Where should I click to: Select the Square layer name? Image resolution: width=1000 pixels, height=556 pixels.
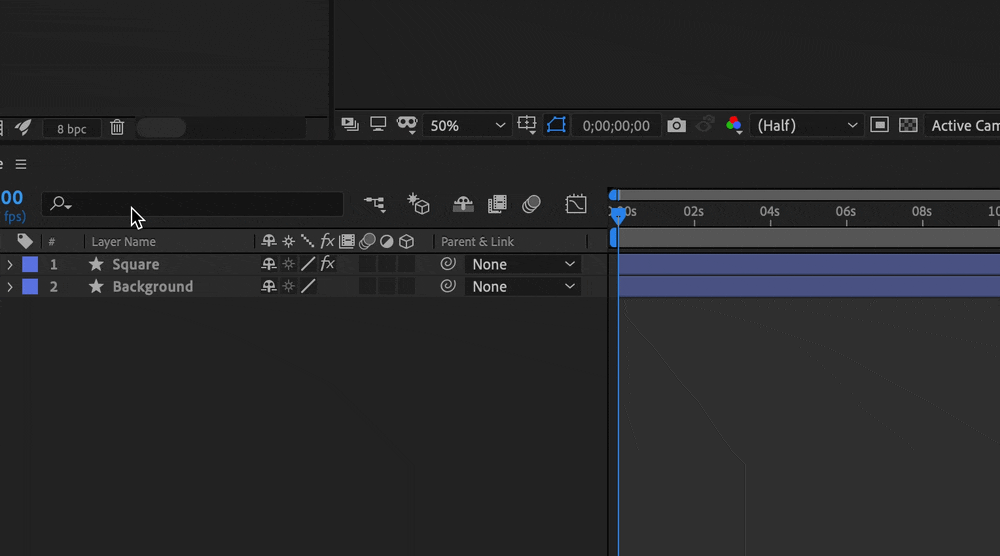pos(136,264)
